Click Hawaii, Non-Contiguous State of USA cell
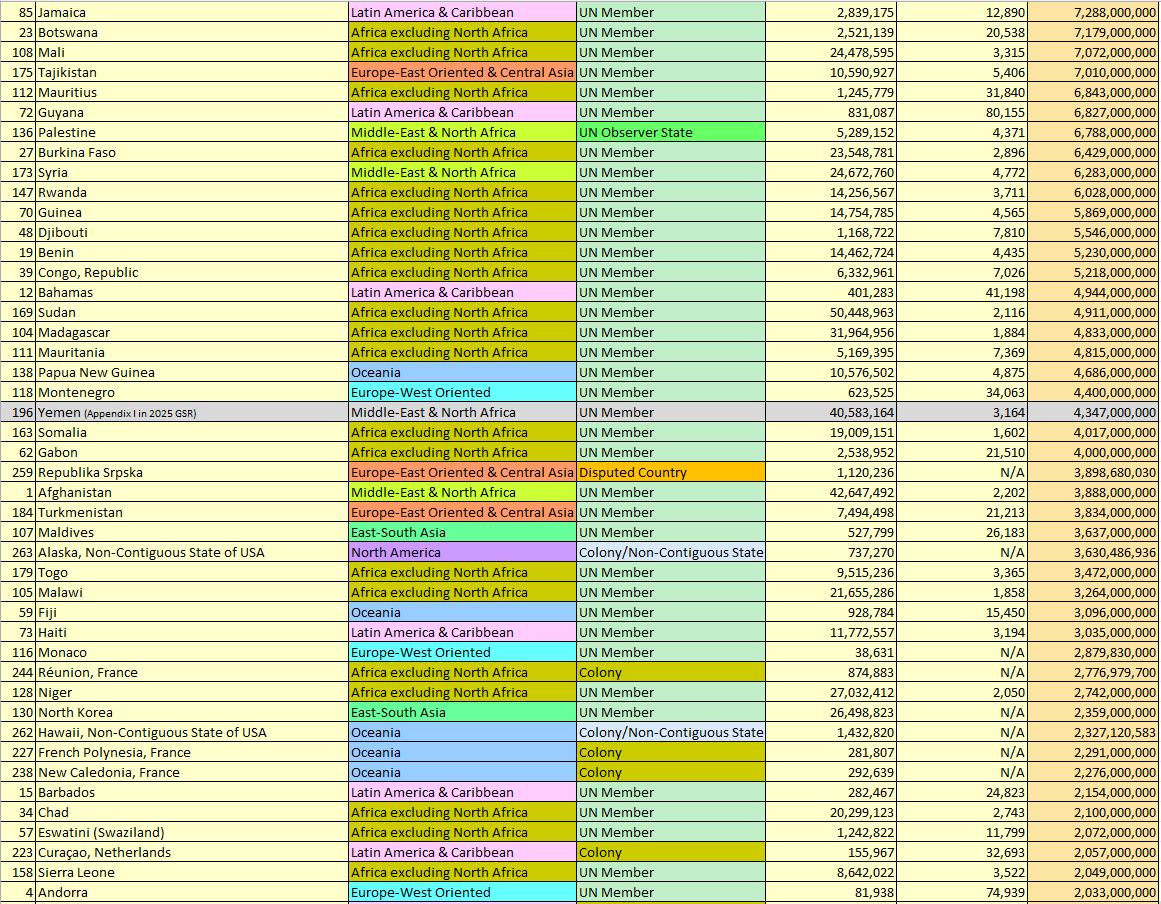This screenshot has width=1161, height=904. click(x=192, y=732)
